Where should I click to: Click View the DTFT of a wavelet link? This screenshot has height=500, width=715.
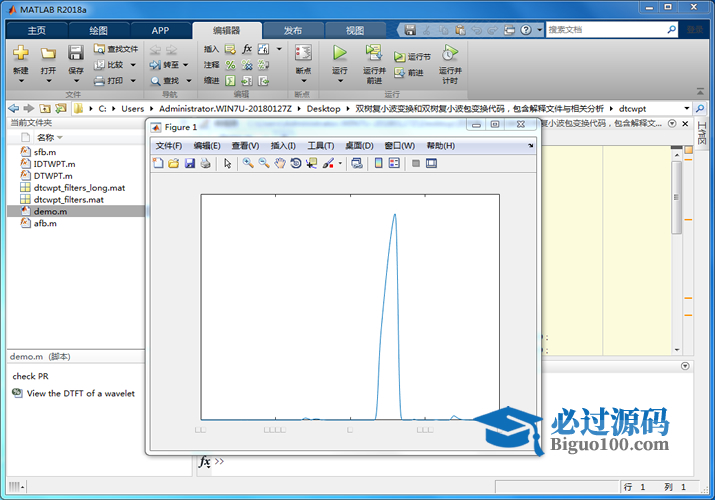coord(80,393)
